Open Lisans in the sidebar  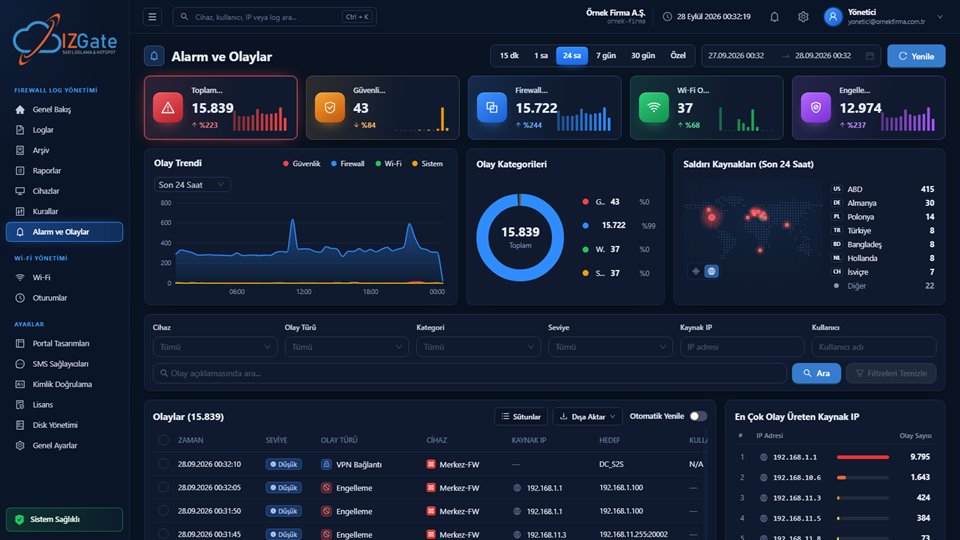coord(64,405)
